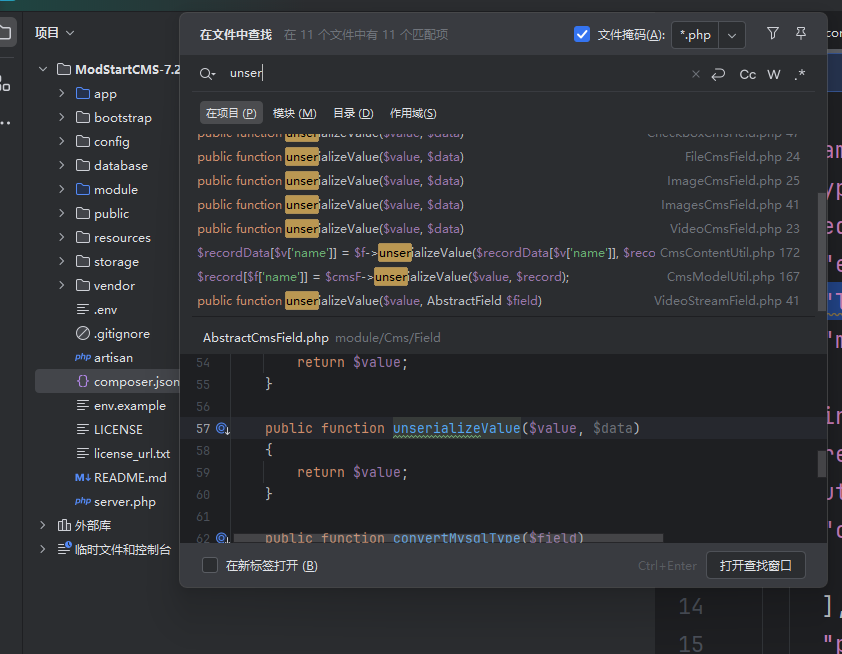The image size is (842, 654).
Task: Expand the vendor folder in project tree
Action: pyautogui.click(x=62, y=285)
